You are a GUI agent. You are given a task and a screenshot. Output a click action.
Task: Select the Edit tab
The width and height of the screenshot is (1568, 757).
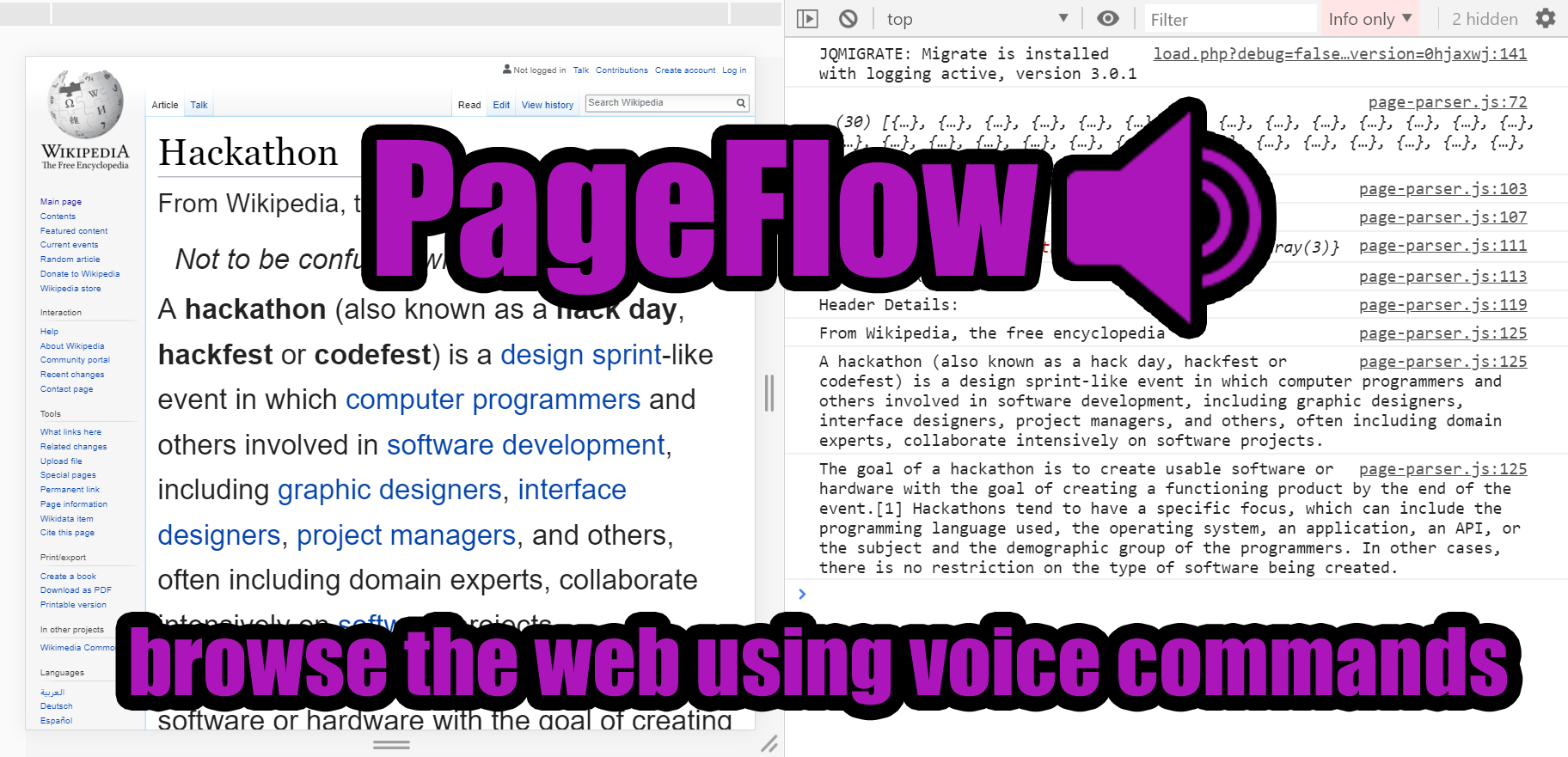[501, 105]
